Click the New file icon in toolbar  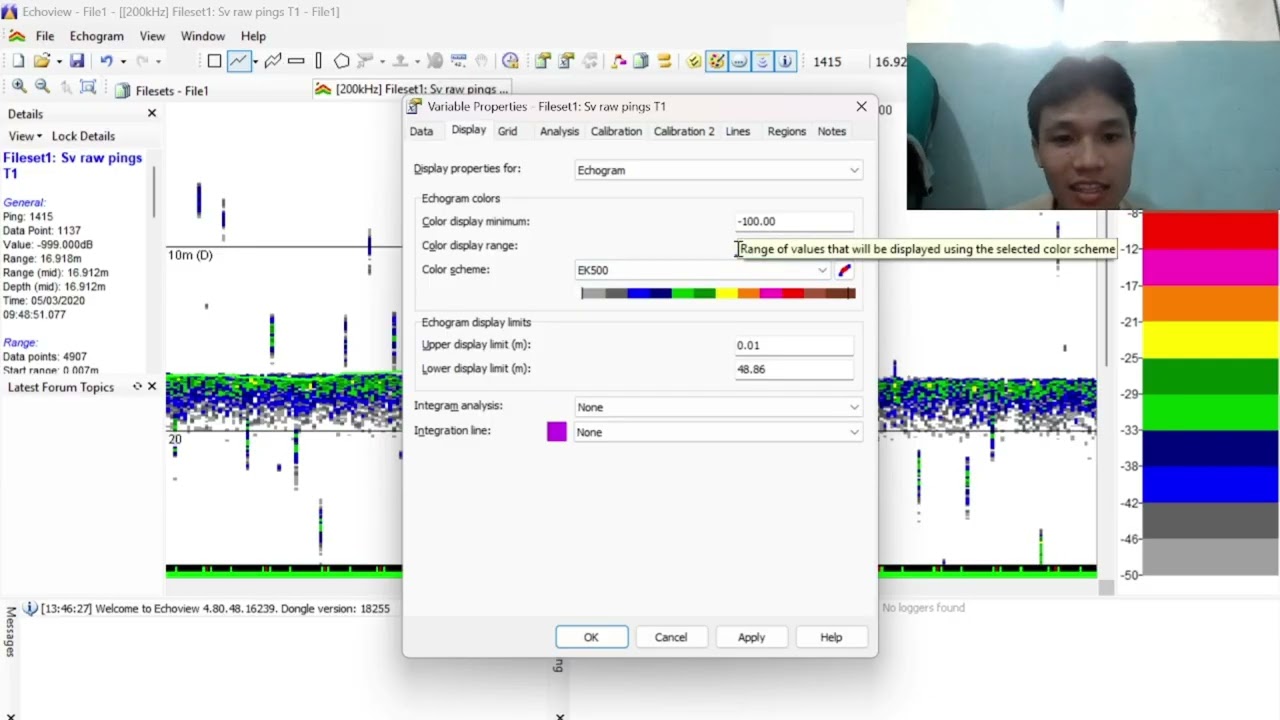pos(18,61)
